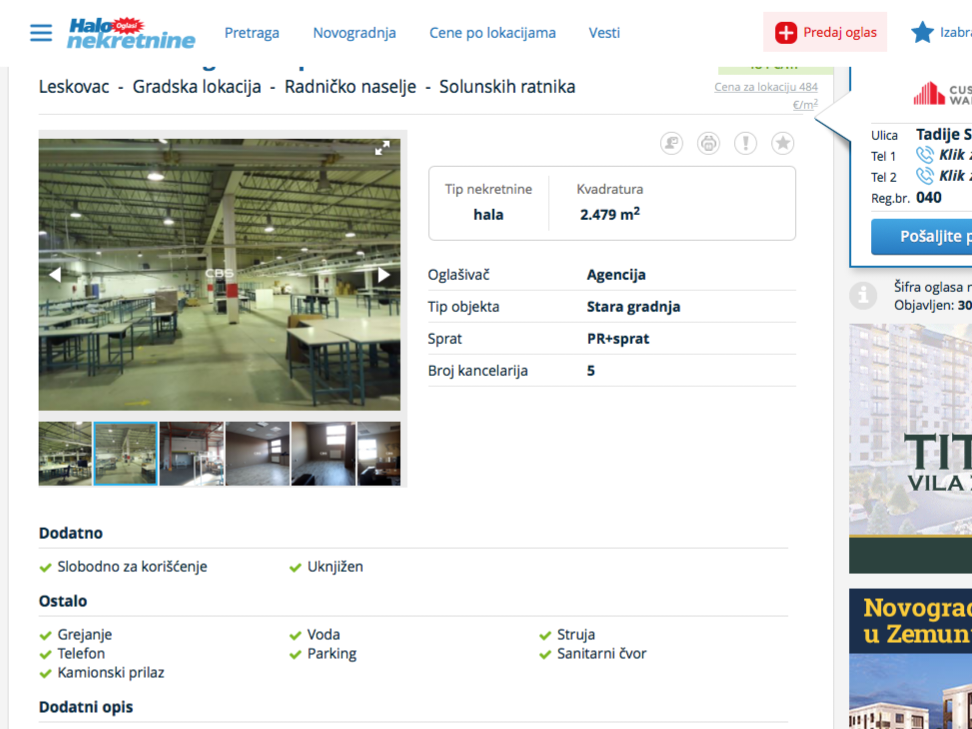972x729 pixels.
Task: Print the listing with the printer icon
Action: coord(708,143)
